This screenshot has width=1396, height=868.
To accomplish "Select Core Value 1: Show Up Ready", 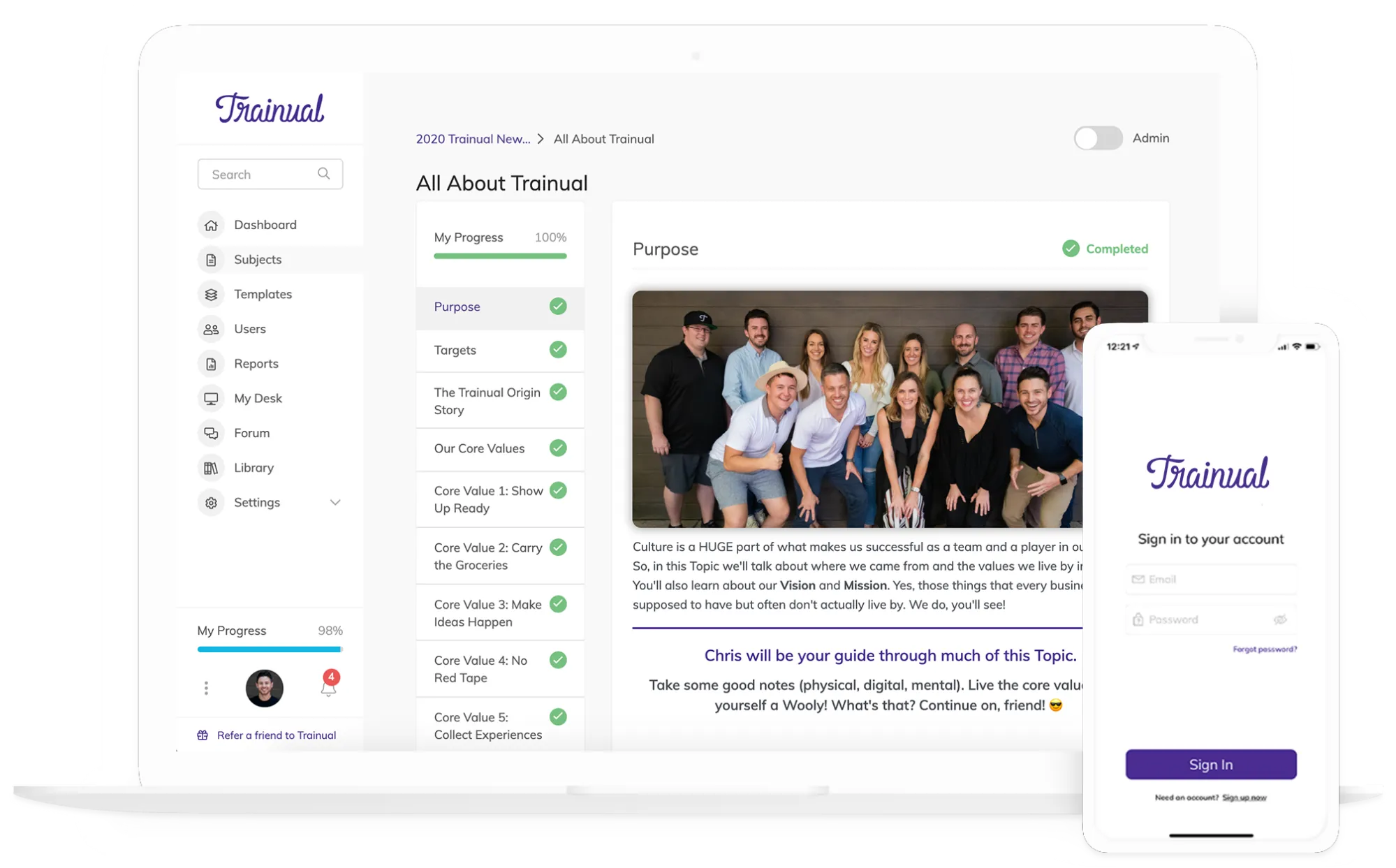I will [500, 499].
